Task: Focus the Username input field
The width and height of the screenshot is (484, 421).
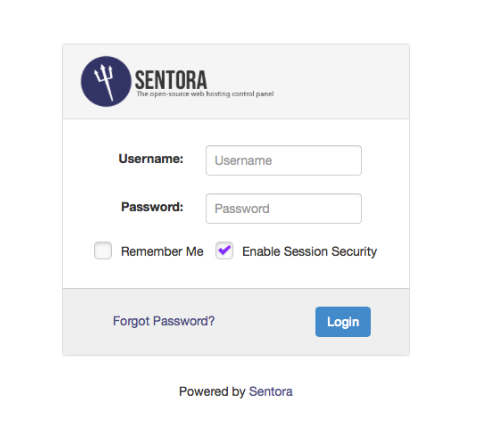Action: [284, 160]
